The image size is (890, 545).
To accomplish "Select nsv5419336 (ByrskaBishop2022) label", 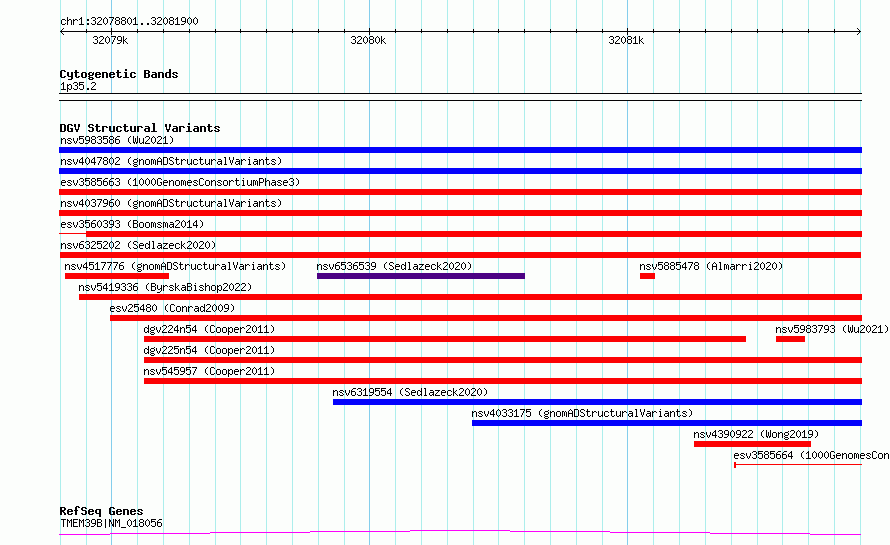I will [165, 287].
